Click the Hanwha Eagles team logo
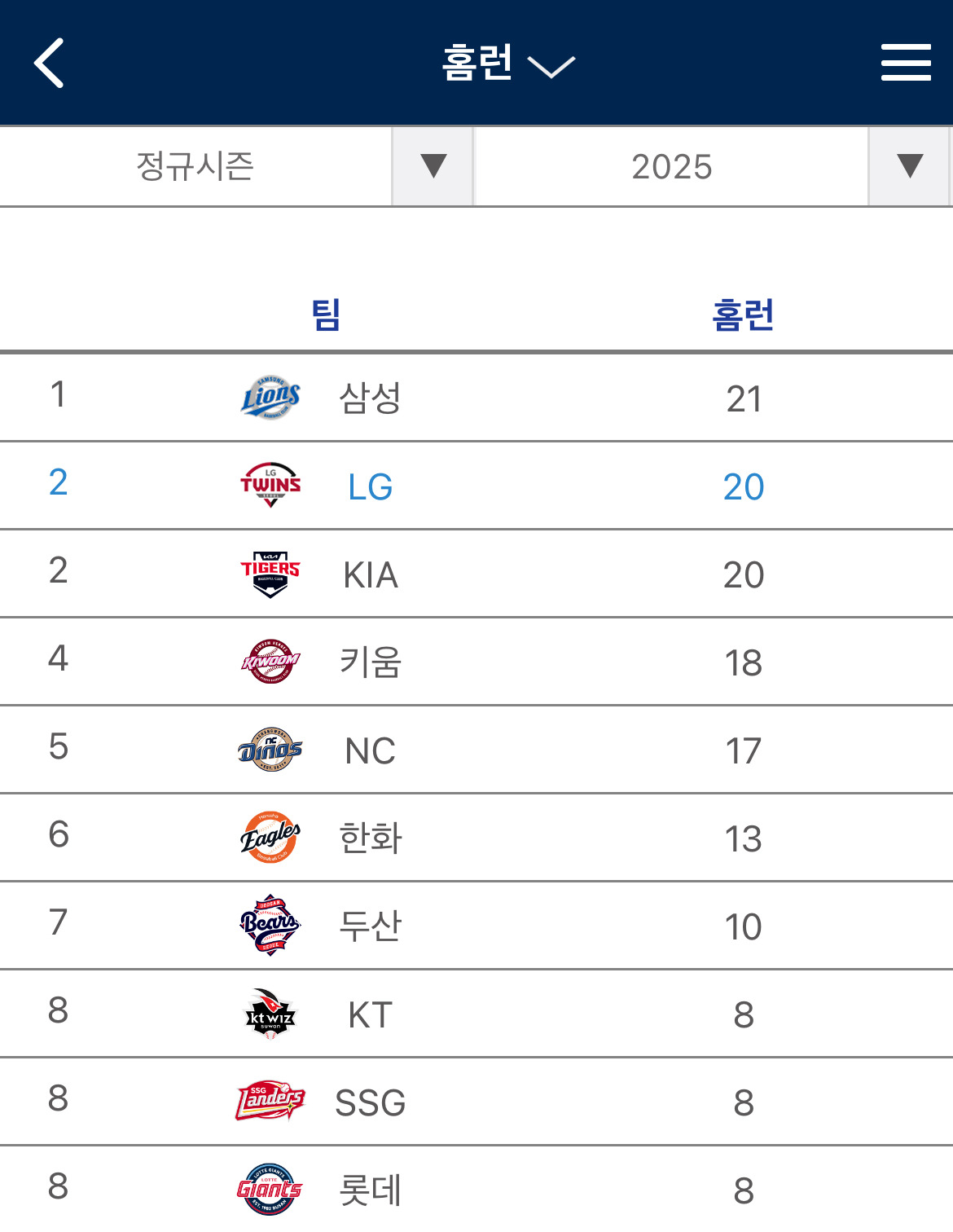 tap(270, 838)
